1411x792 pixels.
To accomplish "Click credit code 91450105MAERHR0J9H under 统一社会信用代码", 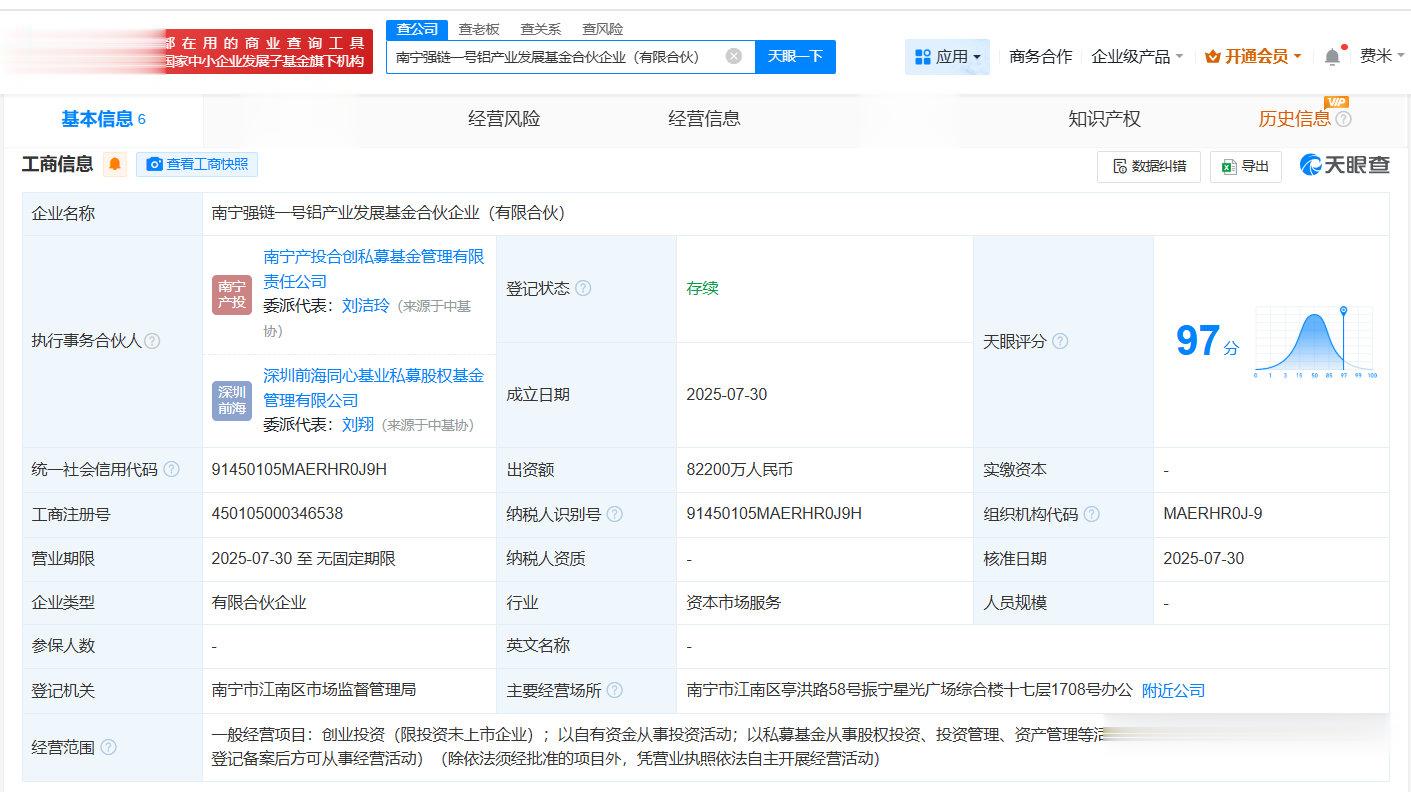I will click(299, 469).
